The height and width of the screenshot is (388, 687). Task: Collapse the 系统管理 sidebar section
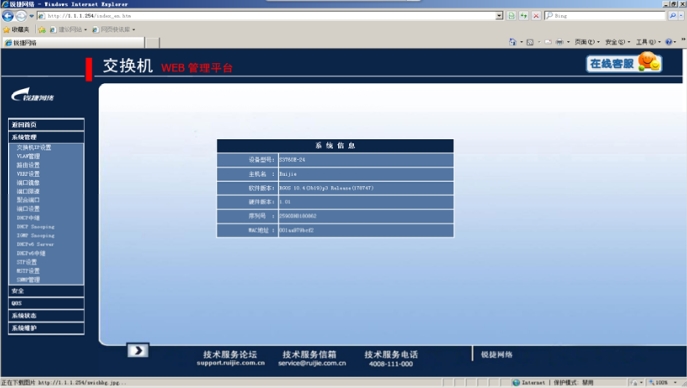[46, 137]
